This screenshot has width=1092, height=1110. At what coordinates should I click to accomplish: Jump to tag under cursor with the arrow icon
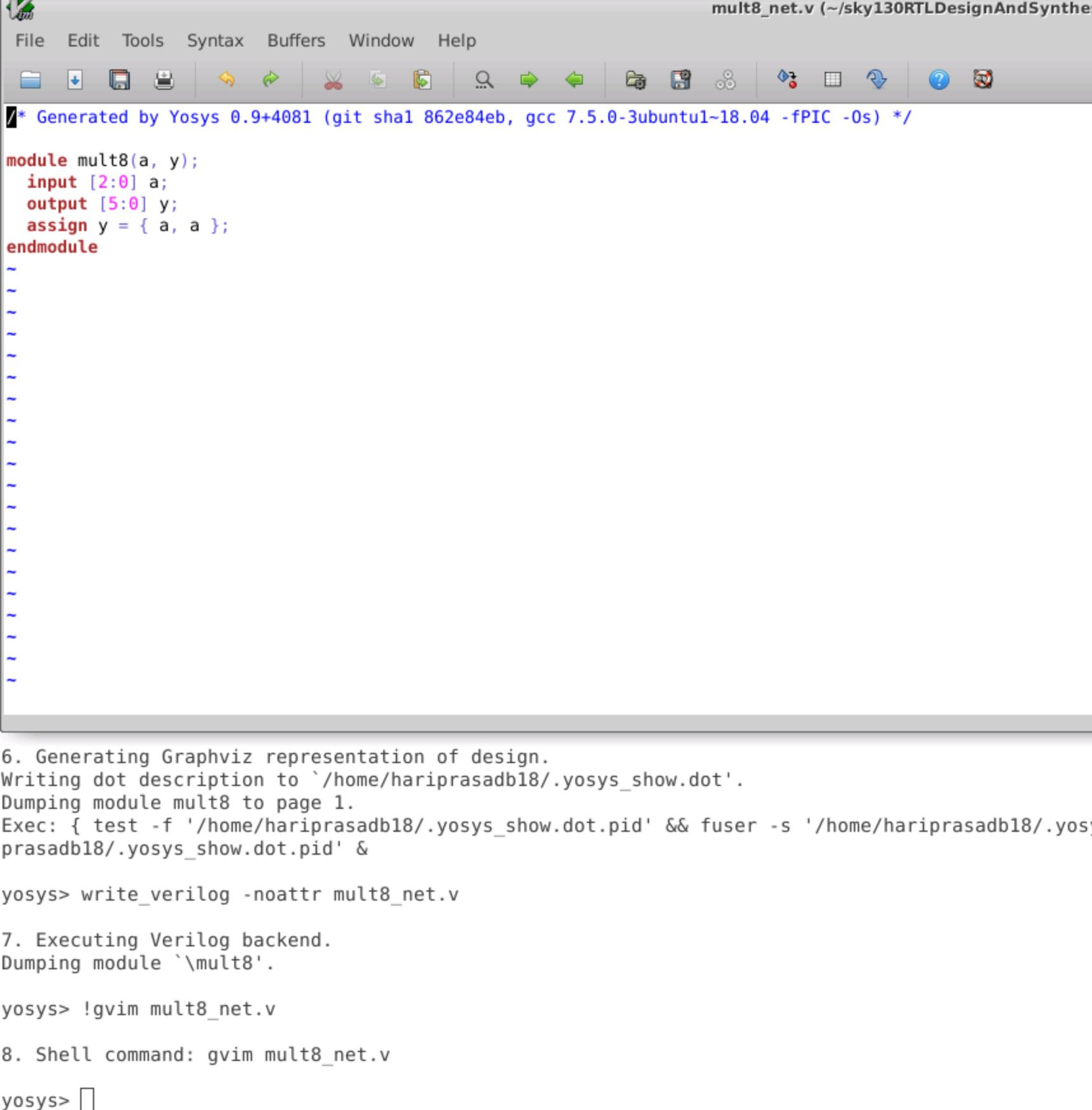coord(876,80)
